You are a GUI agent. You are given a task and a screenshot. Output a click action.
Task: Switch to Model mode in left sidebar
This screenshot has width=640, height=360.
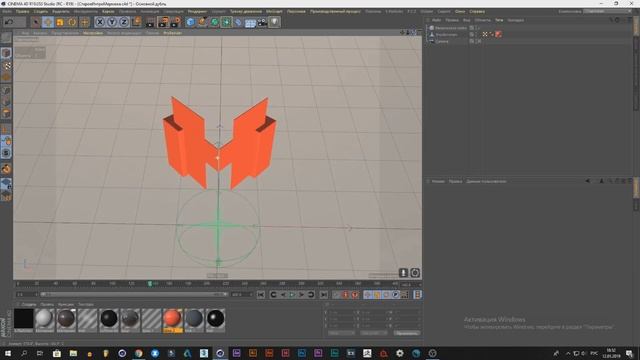6,53
